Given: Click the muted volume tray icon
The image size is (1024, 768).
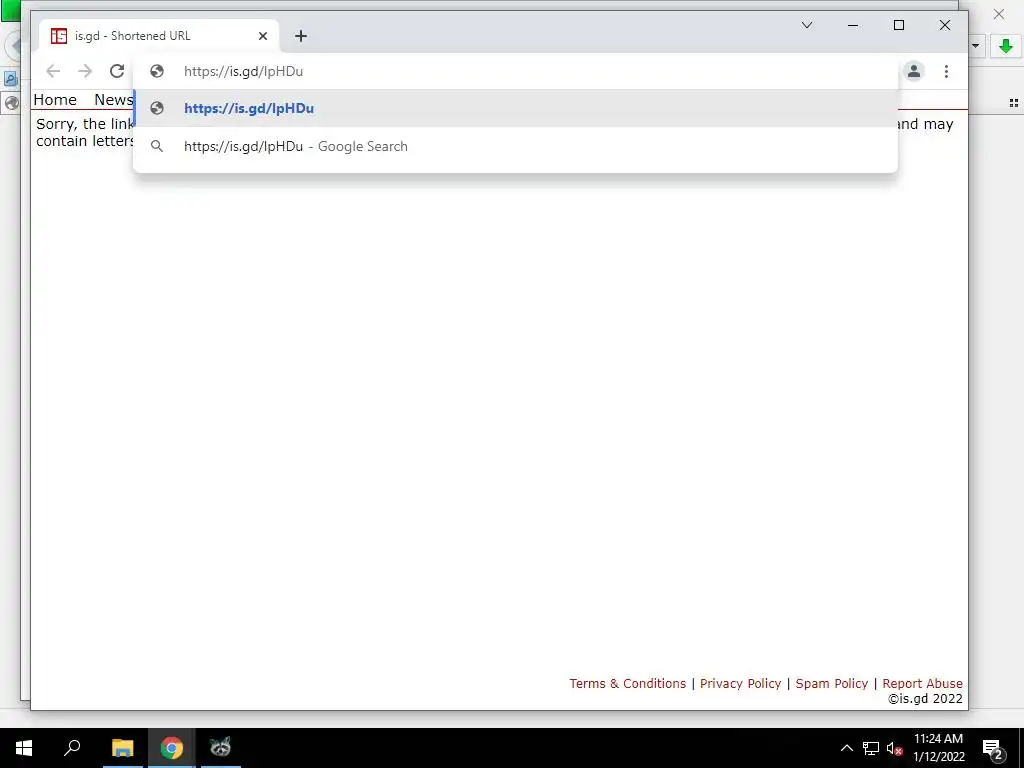Looking at the screenshot, I should [x=894, y=748].
